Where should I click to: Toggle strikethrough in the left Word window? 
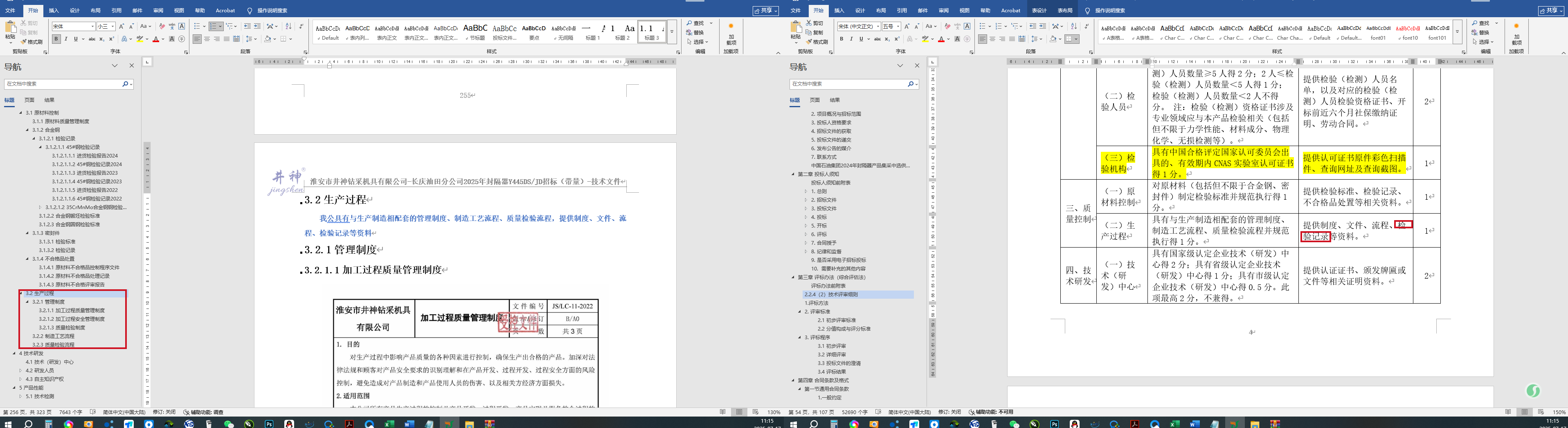pyautogui.click(x=92, y=39)
